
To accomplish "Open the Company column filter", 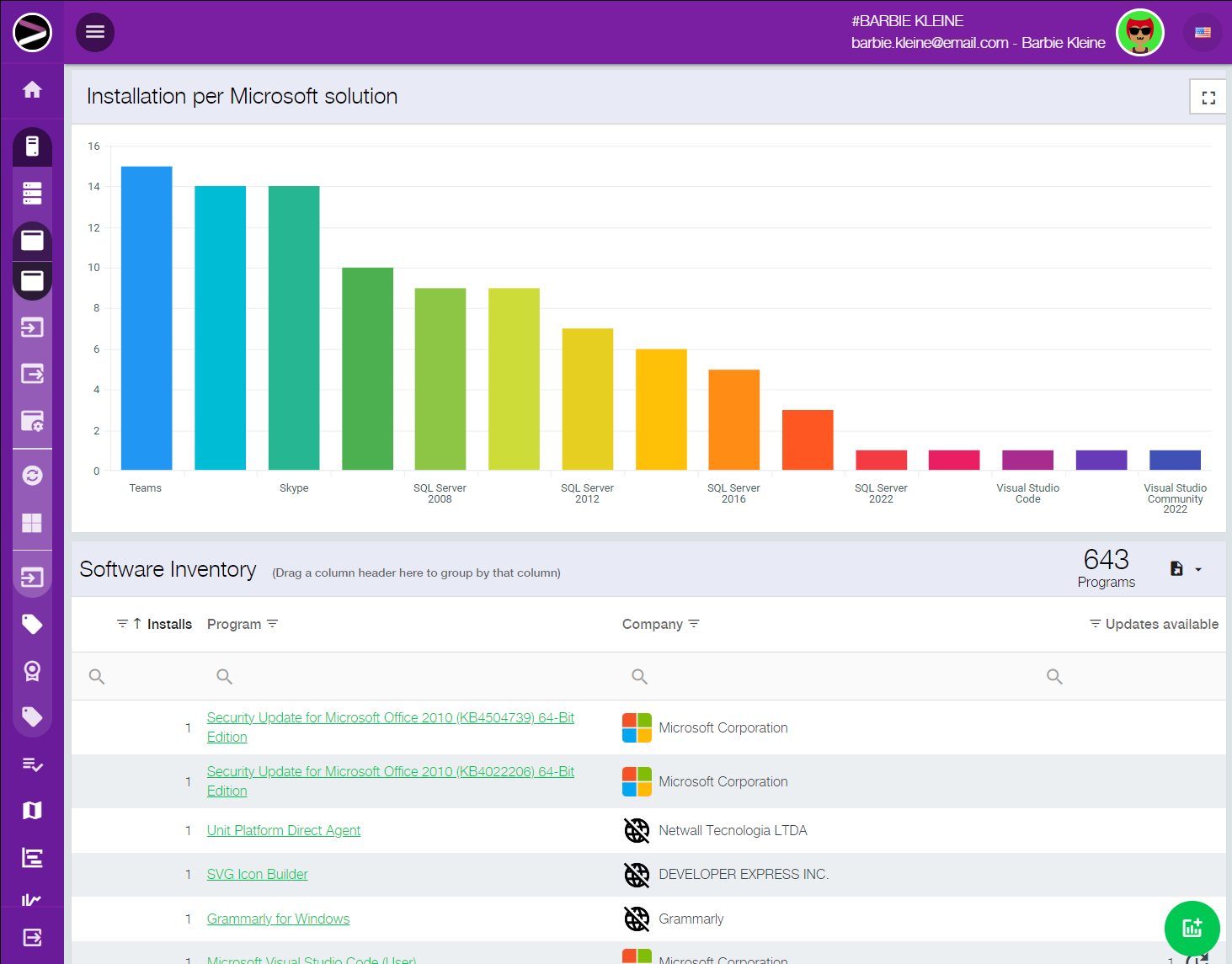I will (694, 624).
